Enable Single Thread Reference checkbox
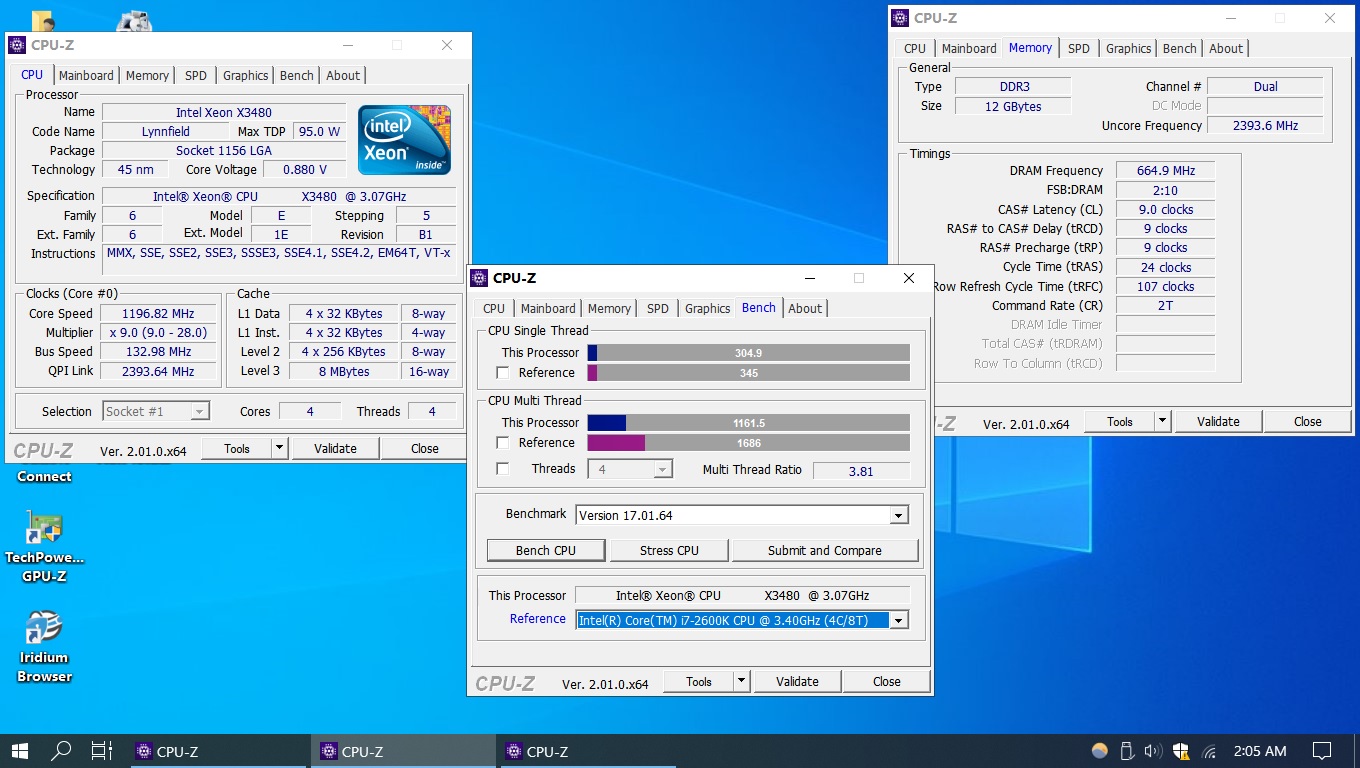This screenshot has width=1360, height=768. point(503,373)
